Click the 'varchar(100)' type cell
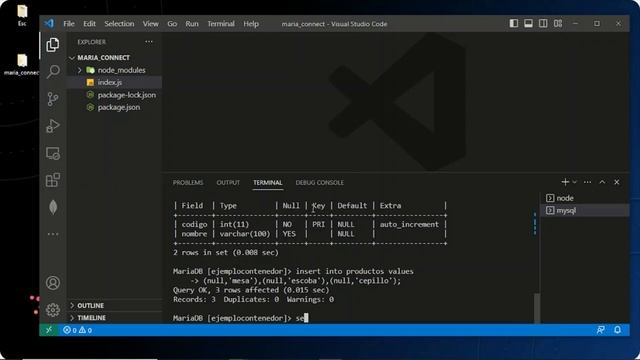The height and width of the screenshot is (360, 640). point(245,233)
